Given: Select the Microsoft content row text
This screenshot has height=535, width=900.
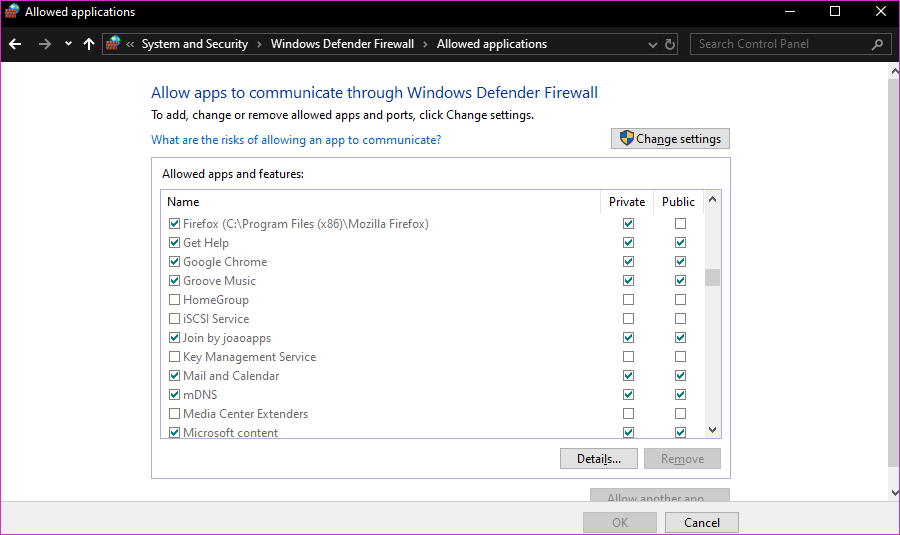Looking at the screenshot, I should (x=230, y=433).
